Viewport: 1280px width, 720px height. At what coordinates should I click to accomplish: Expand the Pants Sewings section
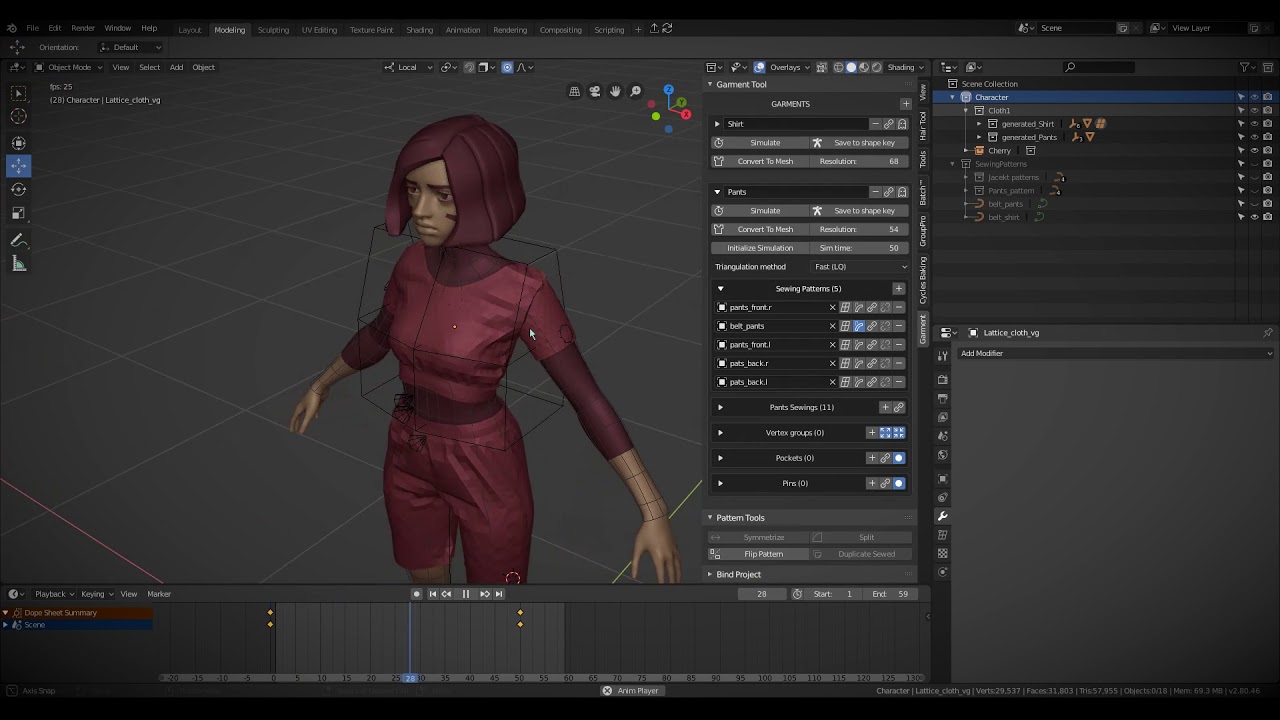pos(720,407)
